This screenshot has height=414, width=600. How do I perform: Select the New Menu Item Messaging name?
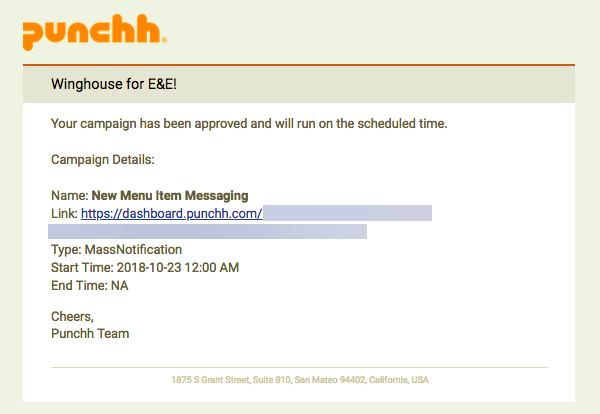tap(170, 196)
